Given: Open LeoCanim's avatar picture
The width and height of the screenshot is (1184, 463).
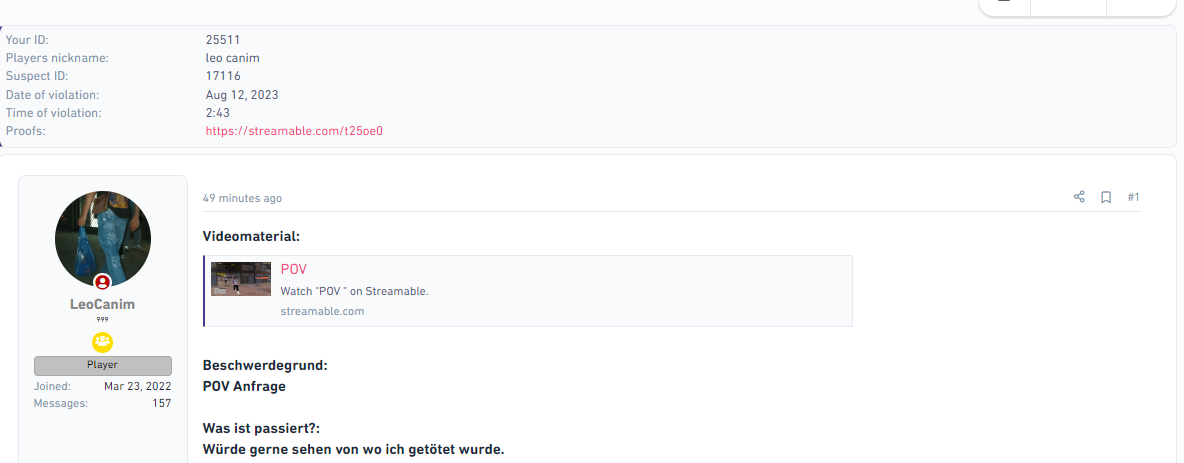Looking at the screenshot, I should 103,239.
